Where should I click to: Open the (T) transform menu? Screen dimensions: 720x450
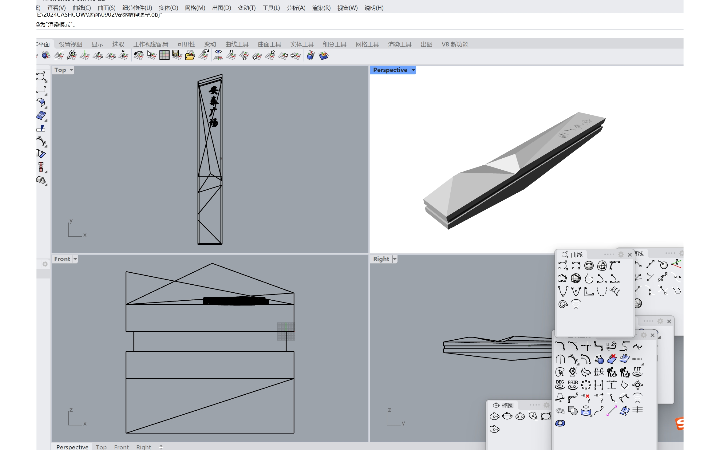tap(247, 8)
